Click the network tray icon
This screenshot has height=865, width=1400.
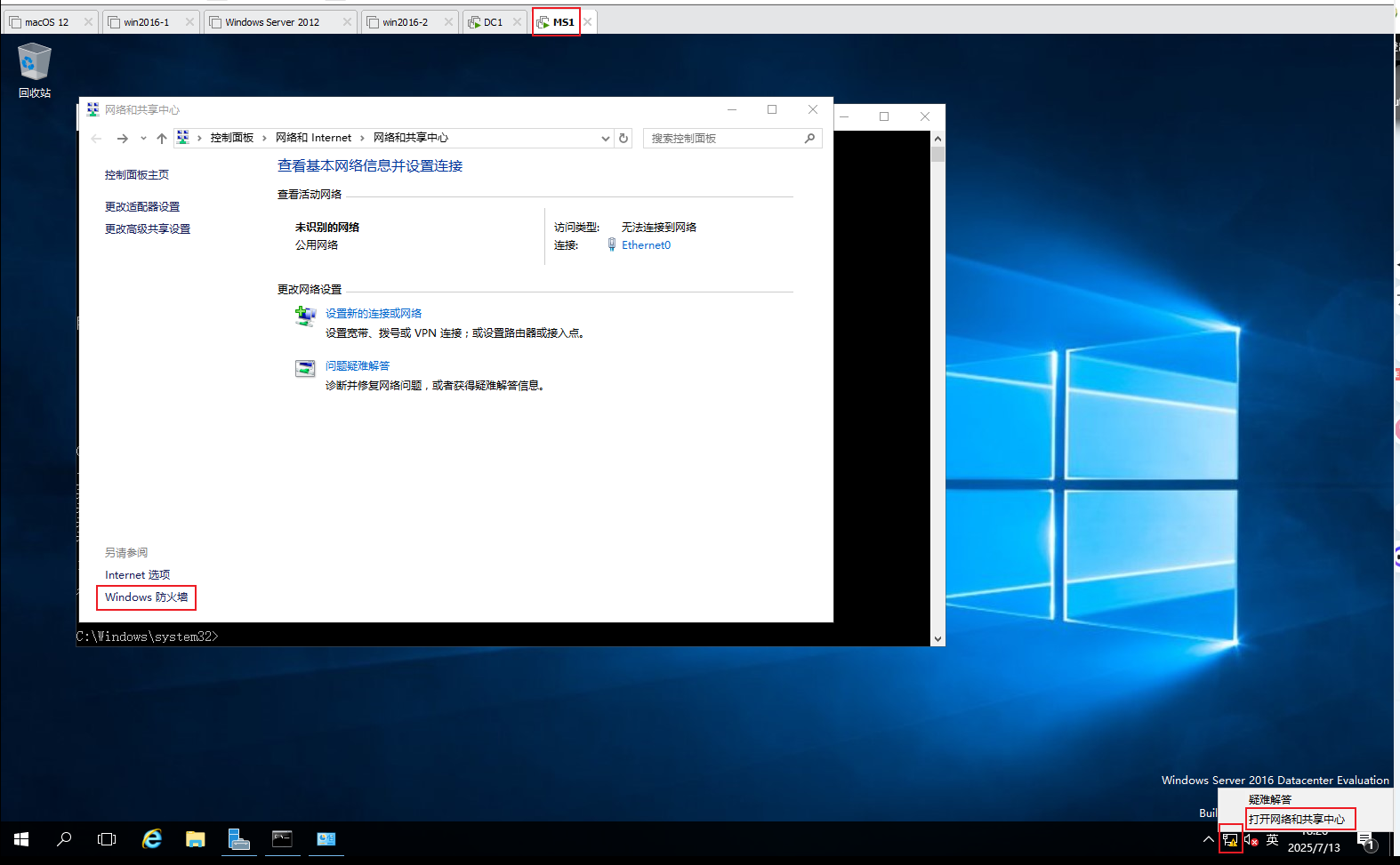coord(1230,839)
